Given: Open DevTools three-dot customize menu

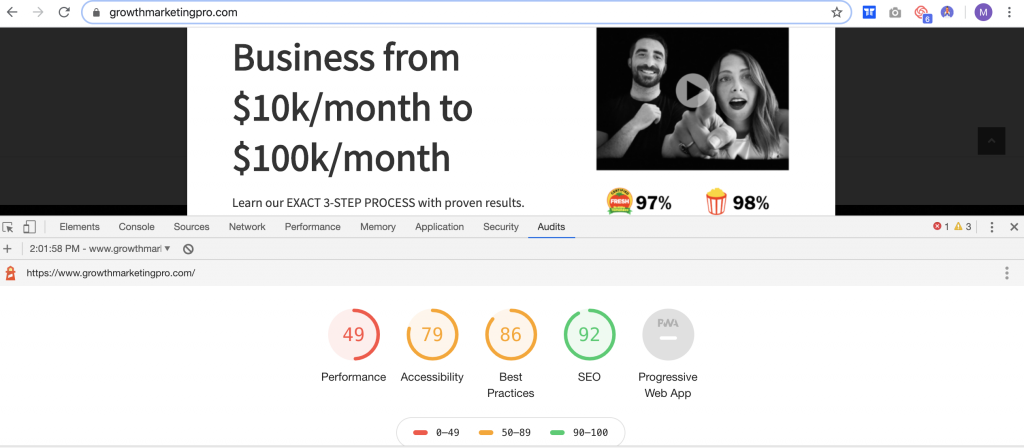Looking at the screenshot, I should 991,227.
